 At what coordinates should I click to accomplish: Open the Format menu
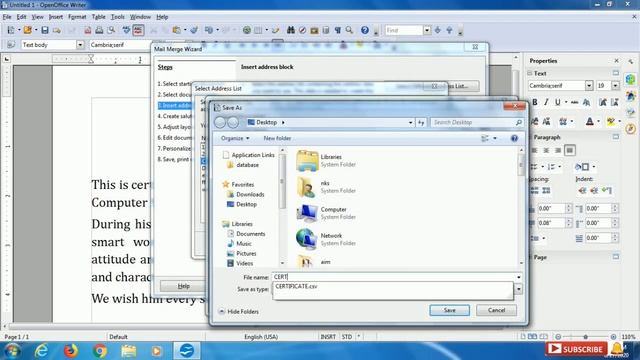tap(77, 17)
